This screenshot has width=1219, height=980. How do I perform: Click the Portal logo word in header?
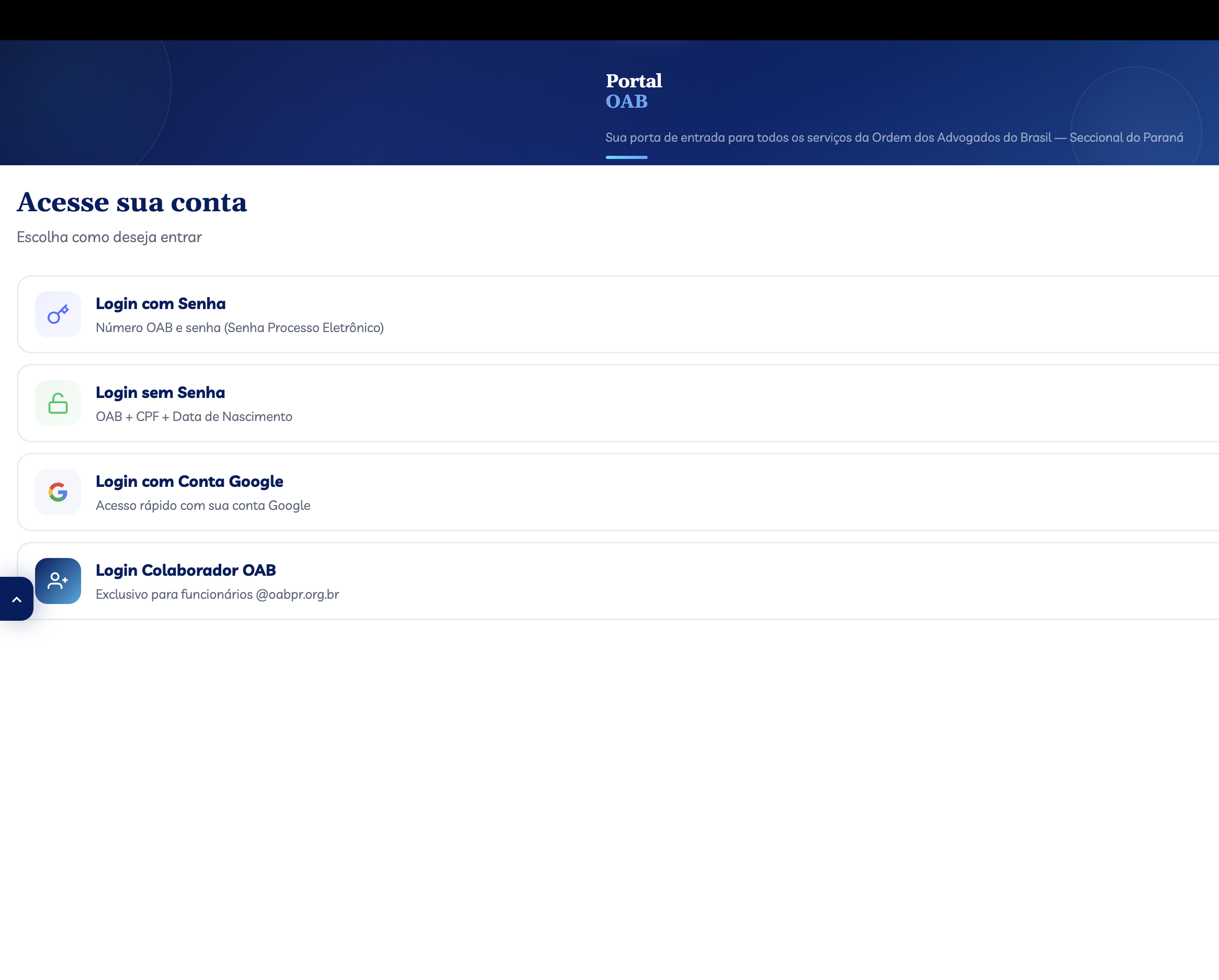[633, 81]
